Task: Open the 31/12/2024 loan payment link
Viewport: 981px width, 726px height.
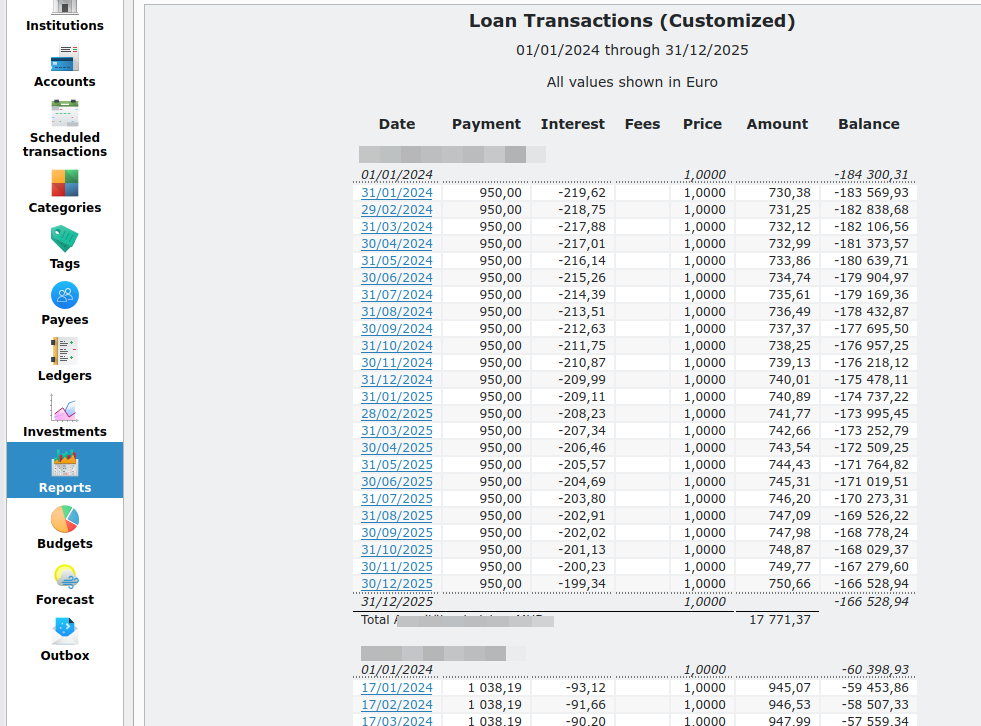Action: (x=397, y=380)
